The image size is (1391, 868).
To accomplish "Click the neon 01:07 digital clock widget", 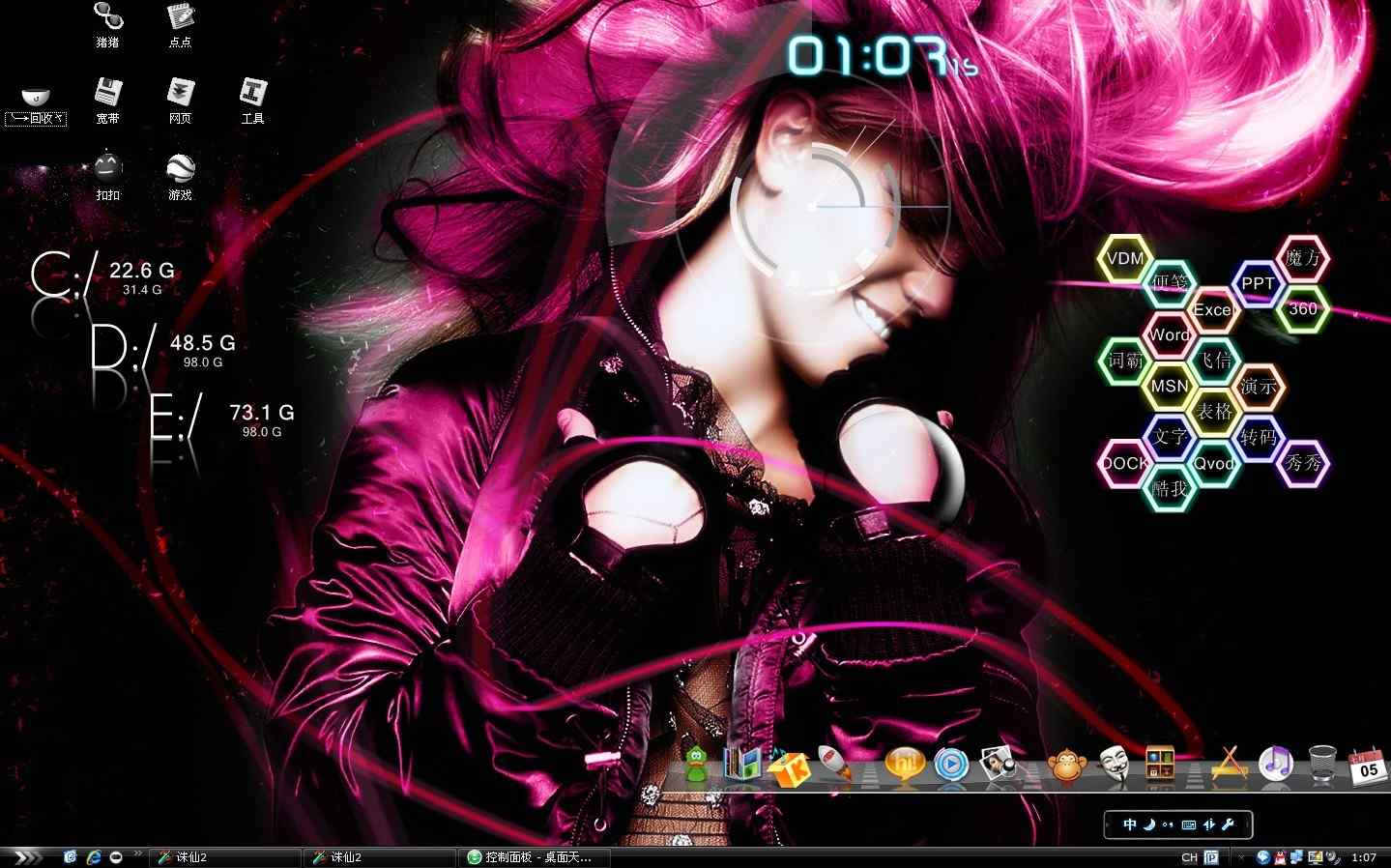I will [882, 56].
